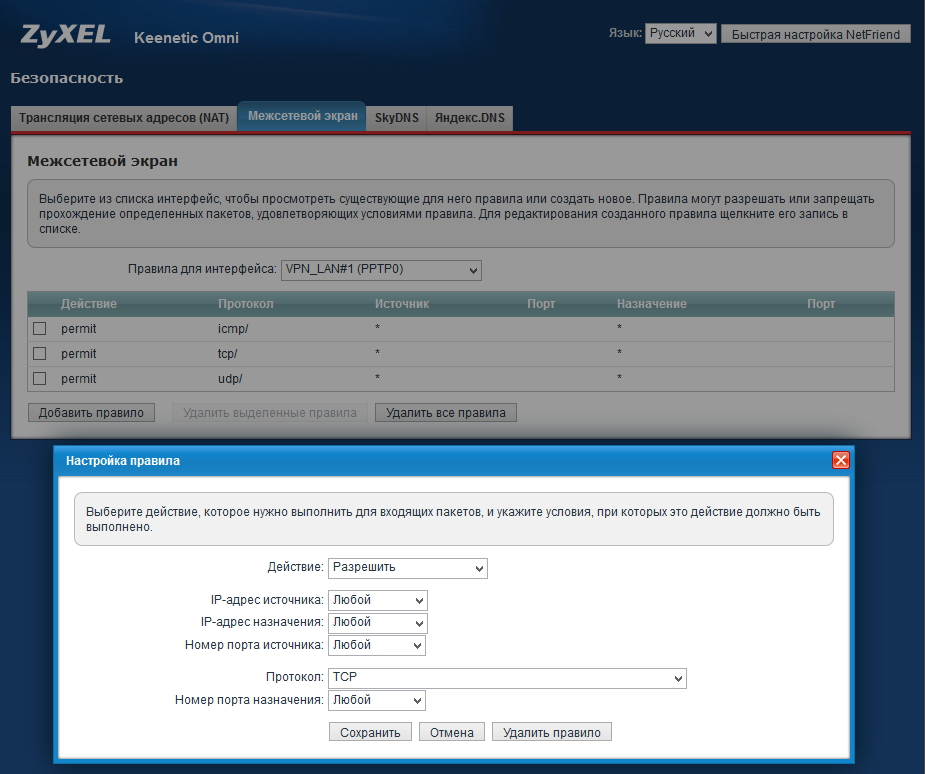Tick the checkbox for the icmp rule
The image size is (925, 774).
[x=40, y=328]
